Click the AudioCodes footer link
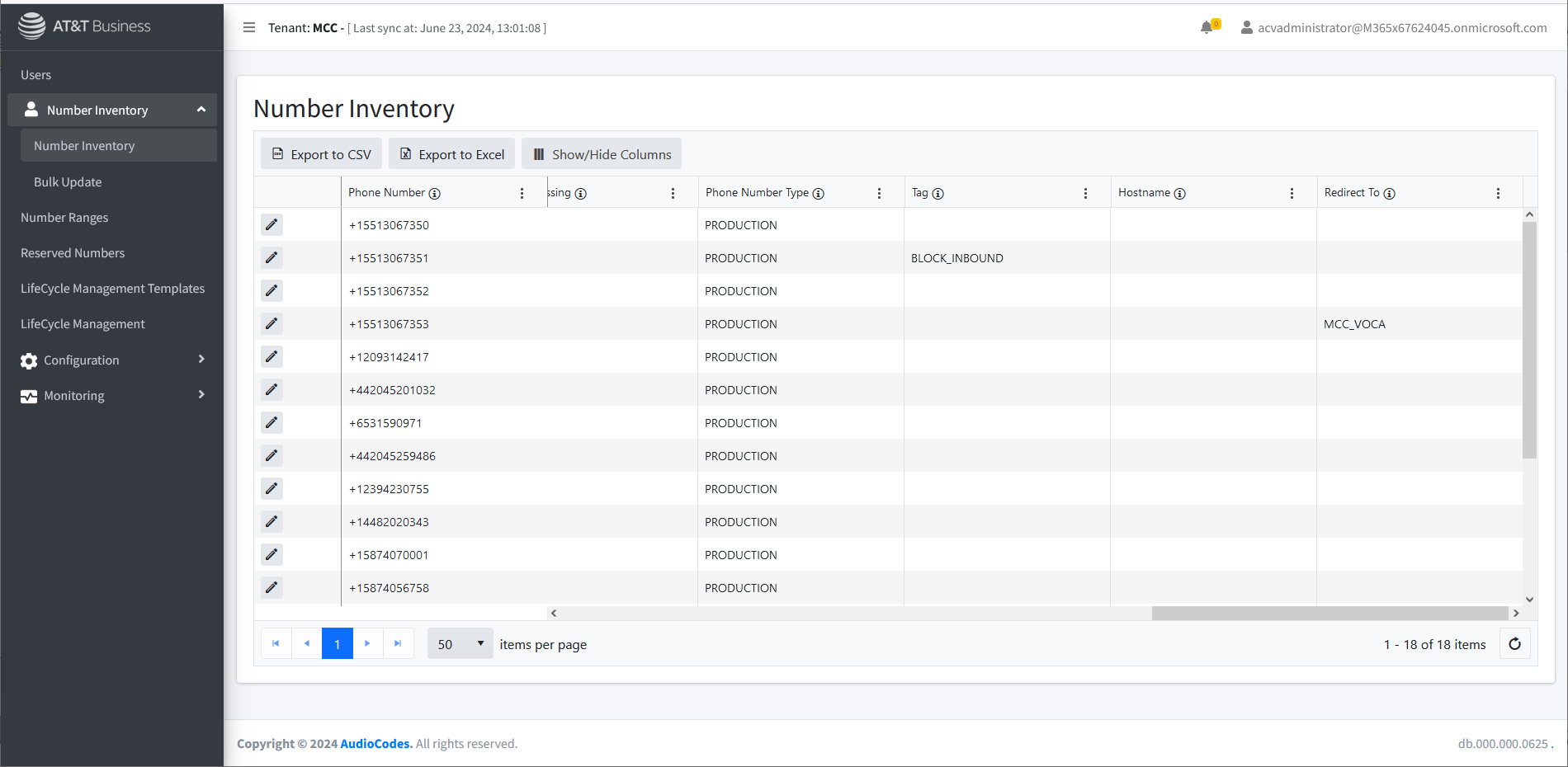The width and height of the screenshot is (1568, 767). tap(375, 744)
